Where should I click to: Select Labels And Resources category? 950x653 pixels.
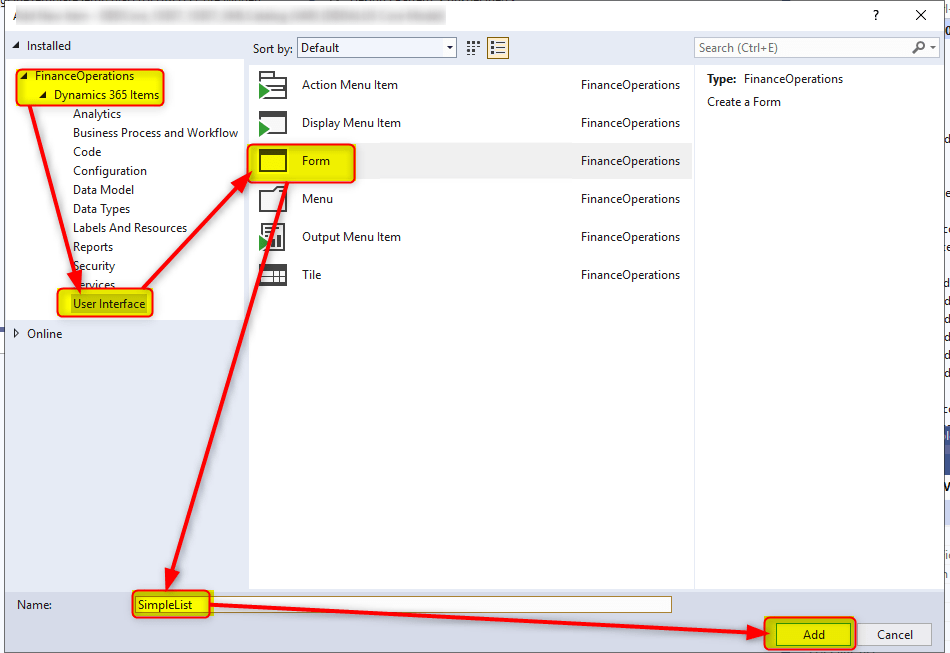pyautogui.click(x=130, y=228)
